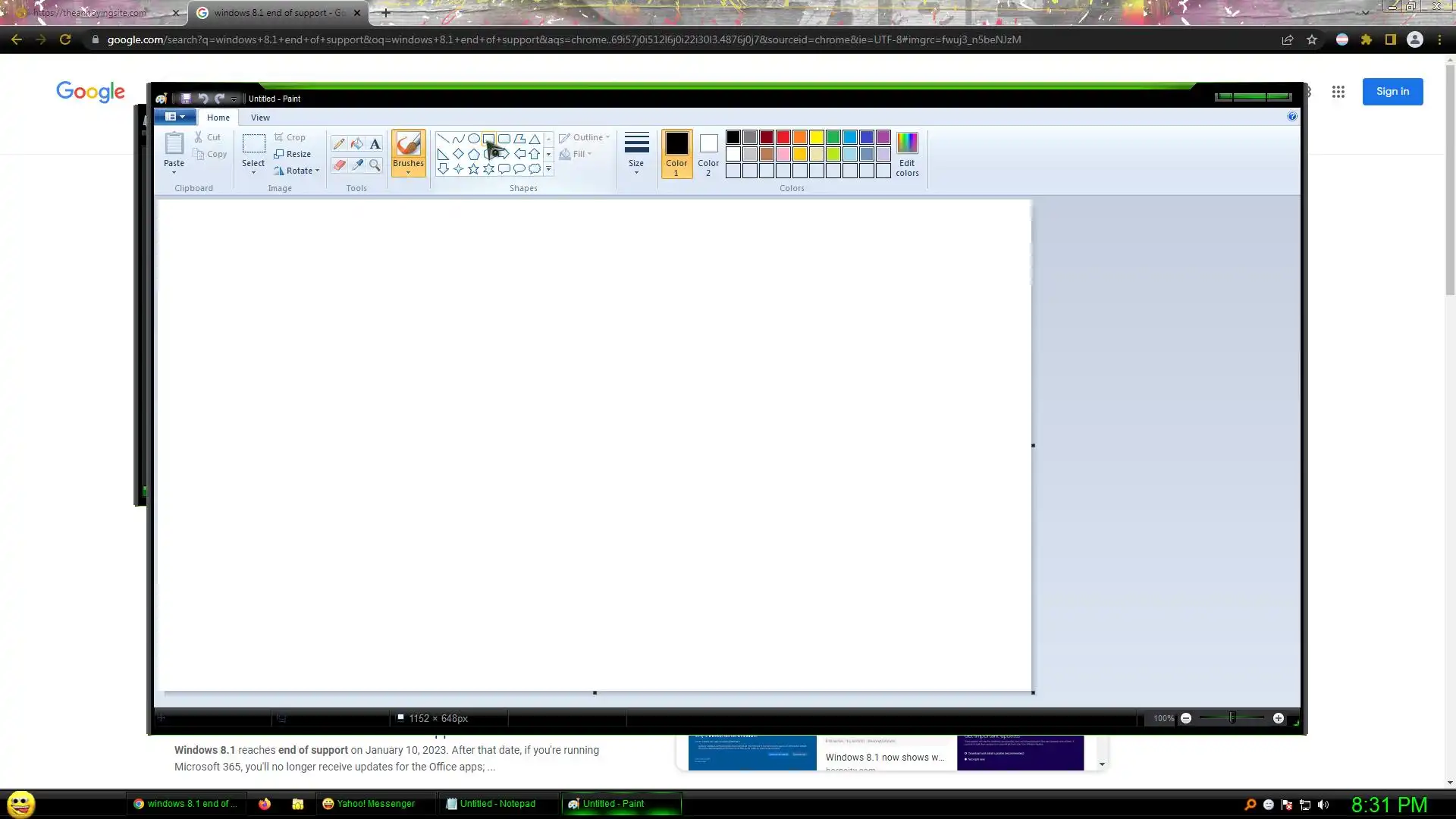This screenshot has height=819, width=1456.
Task: Choose the Oval shape
Action: pos(473,139)
